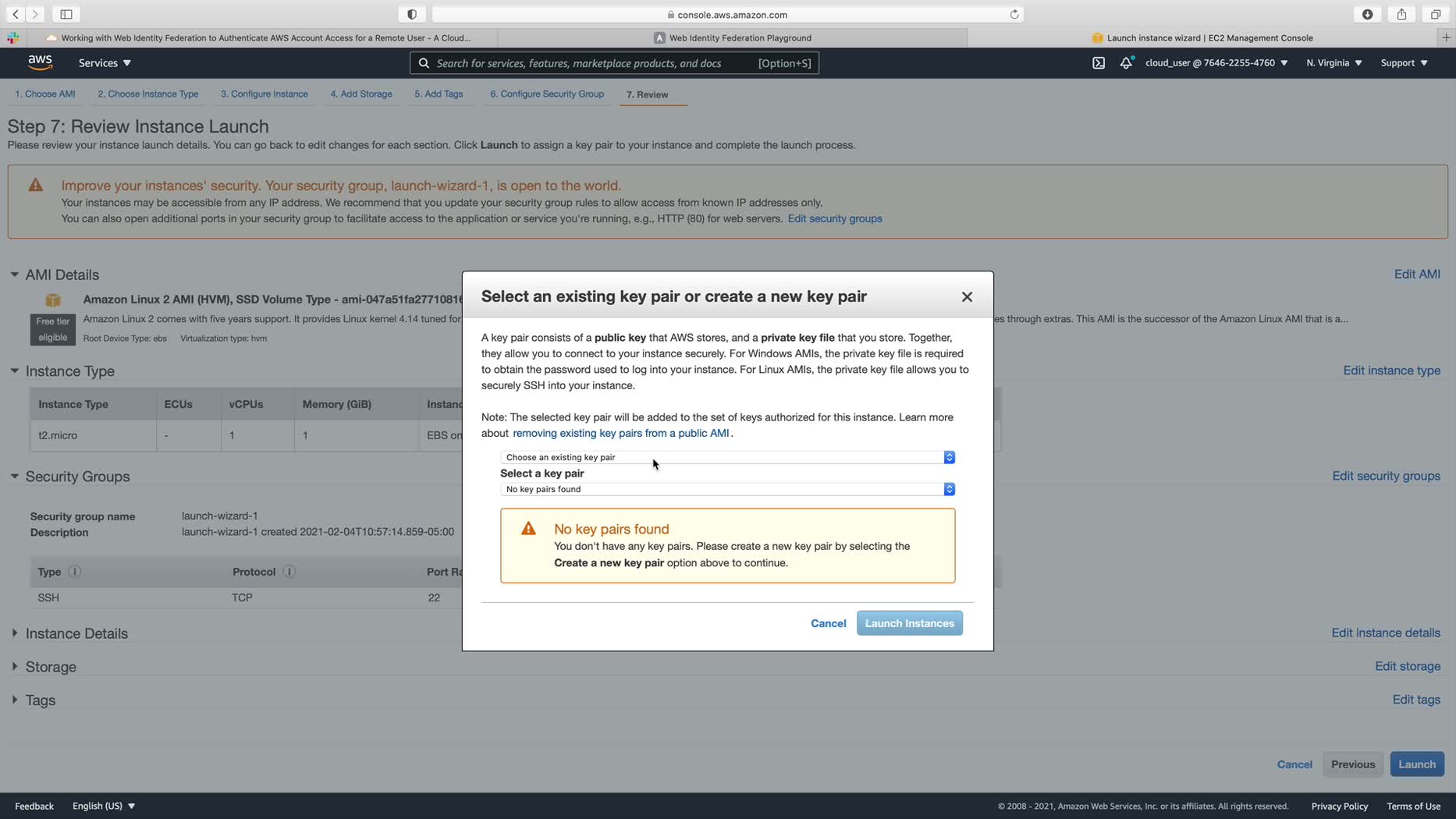Viewport: 1456px width, 819px height.
Task: Expand the Storage section
Action: (14, 667)
